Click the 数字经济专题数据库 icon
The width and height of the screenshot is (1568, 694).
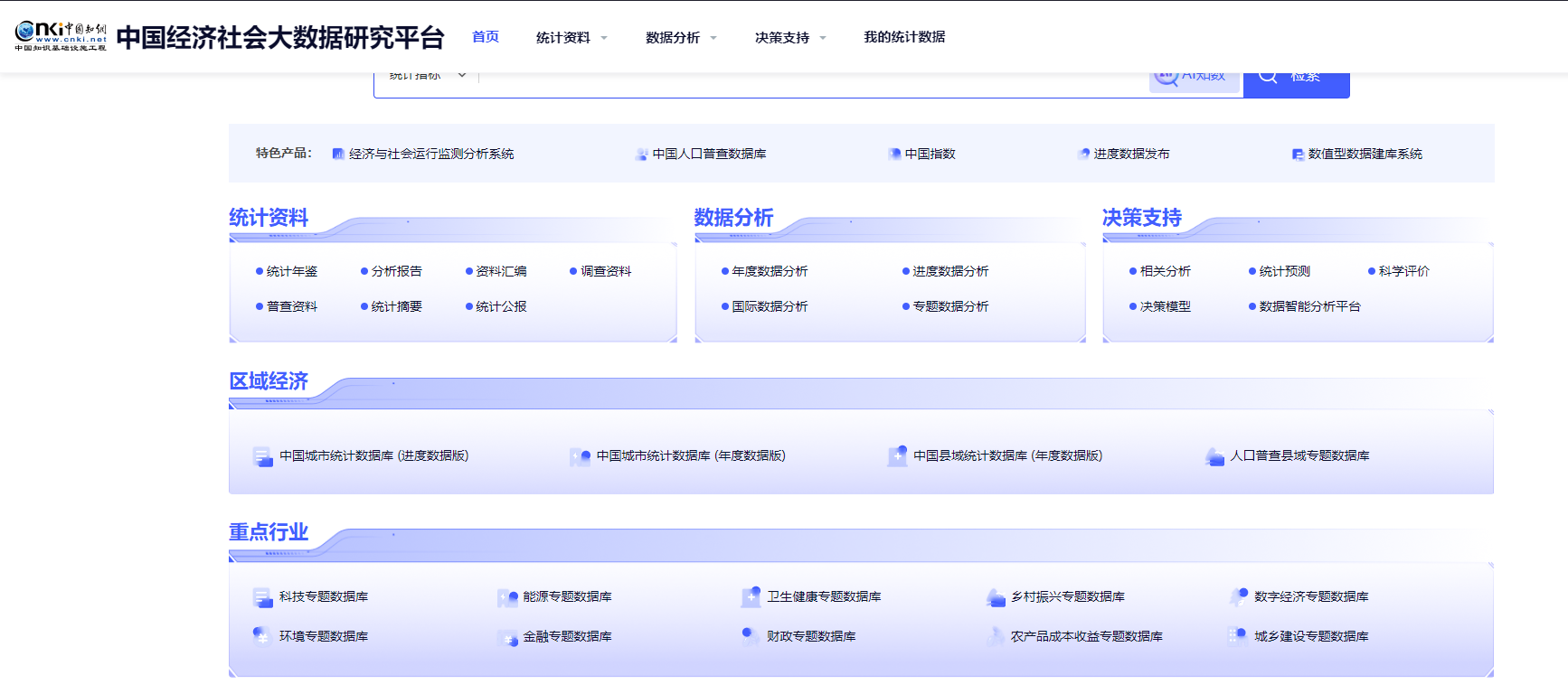[x=1238, y=597]
